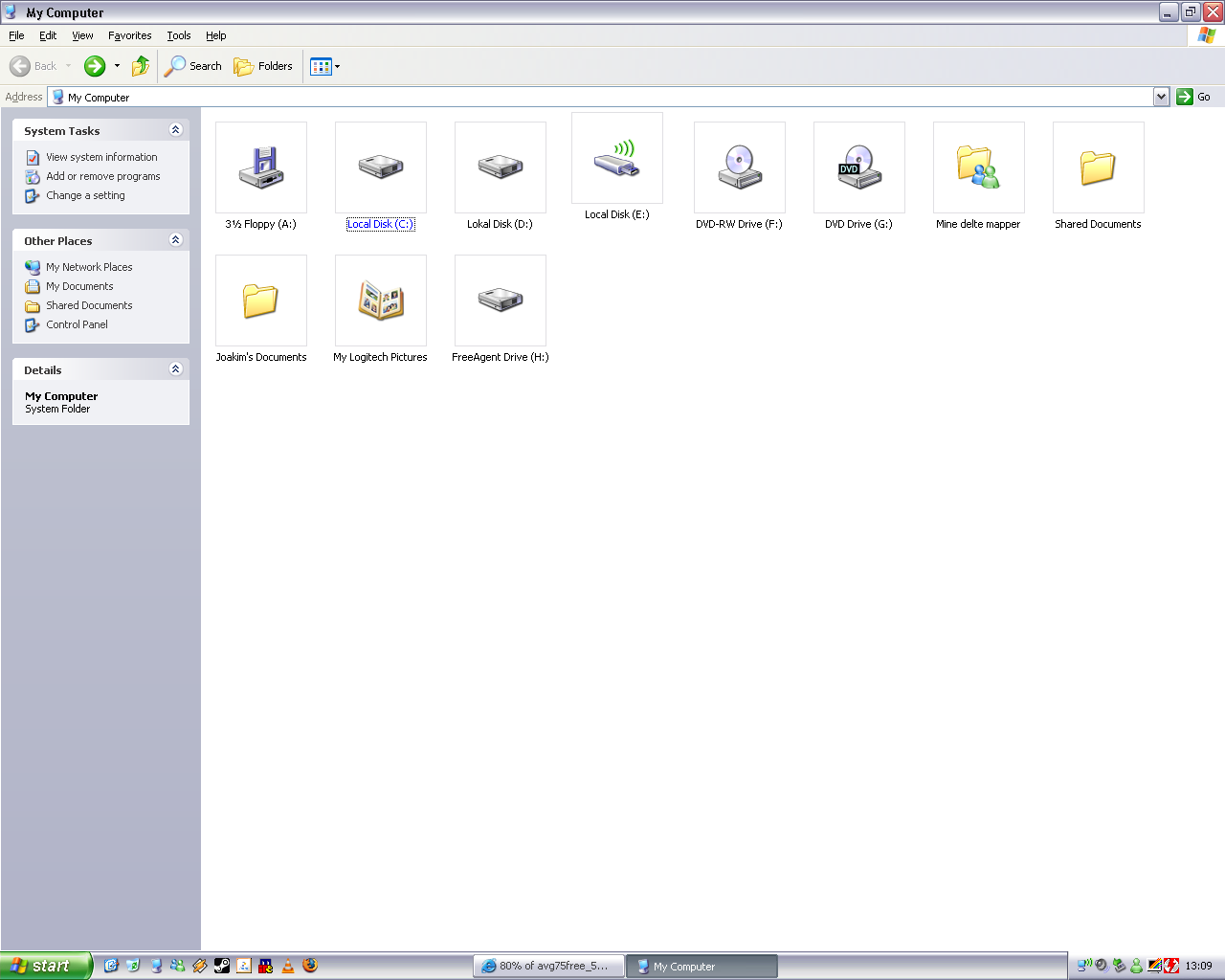Select the Mine delte mapper folder icon
Viewport: 1225px width, 980px height.
[x=979, y=167]
